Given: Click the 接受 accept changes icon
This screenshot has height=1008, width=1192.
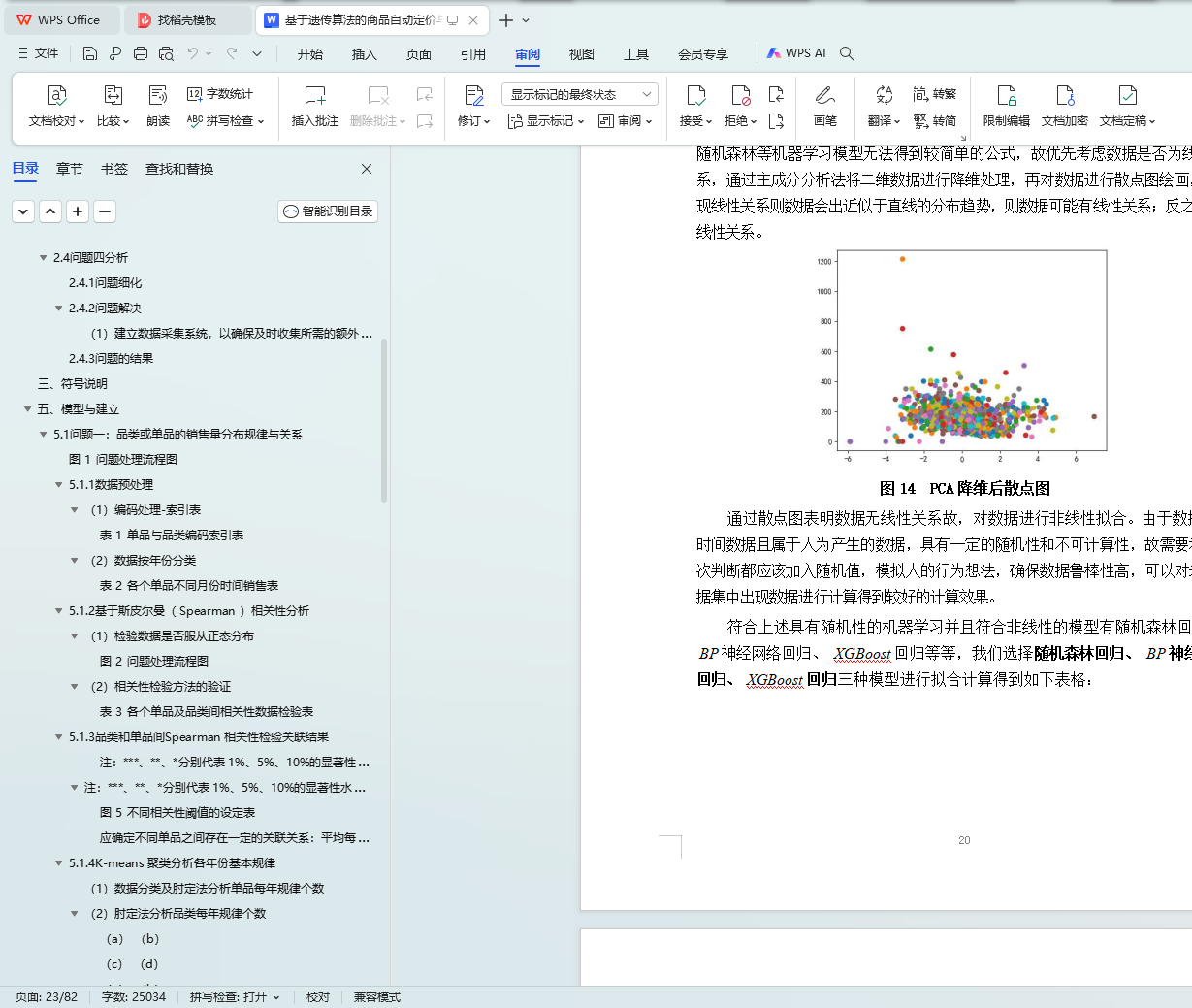Looking at the screenshot, I should click(696, 95).
